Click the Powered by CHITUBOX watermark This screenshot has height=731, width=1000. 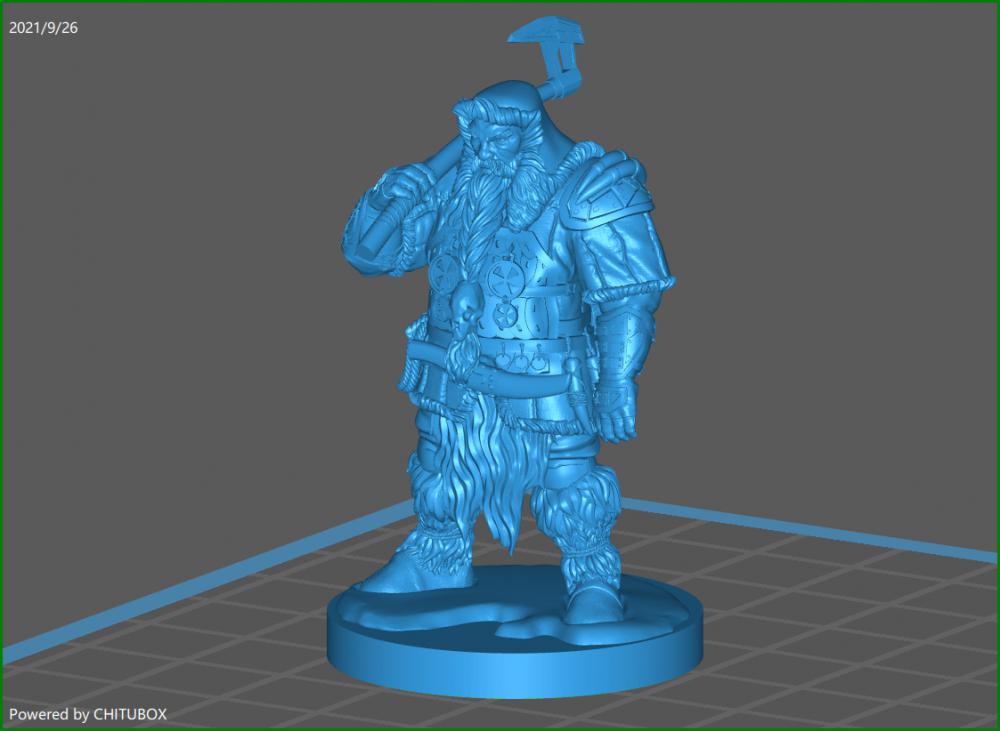point(90,714)
